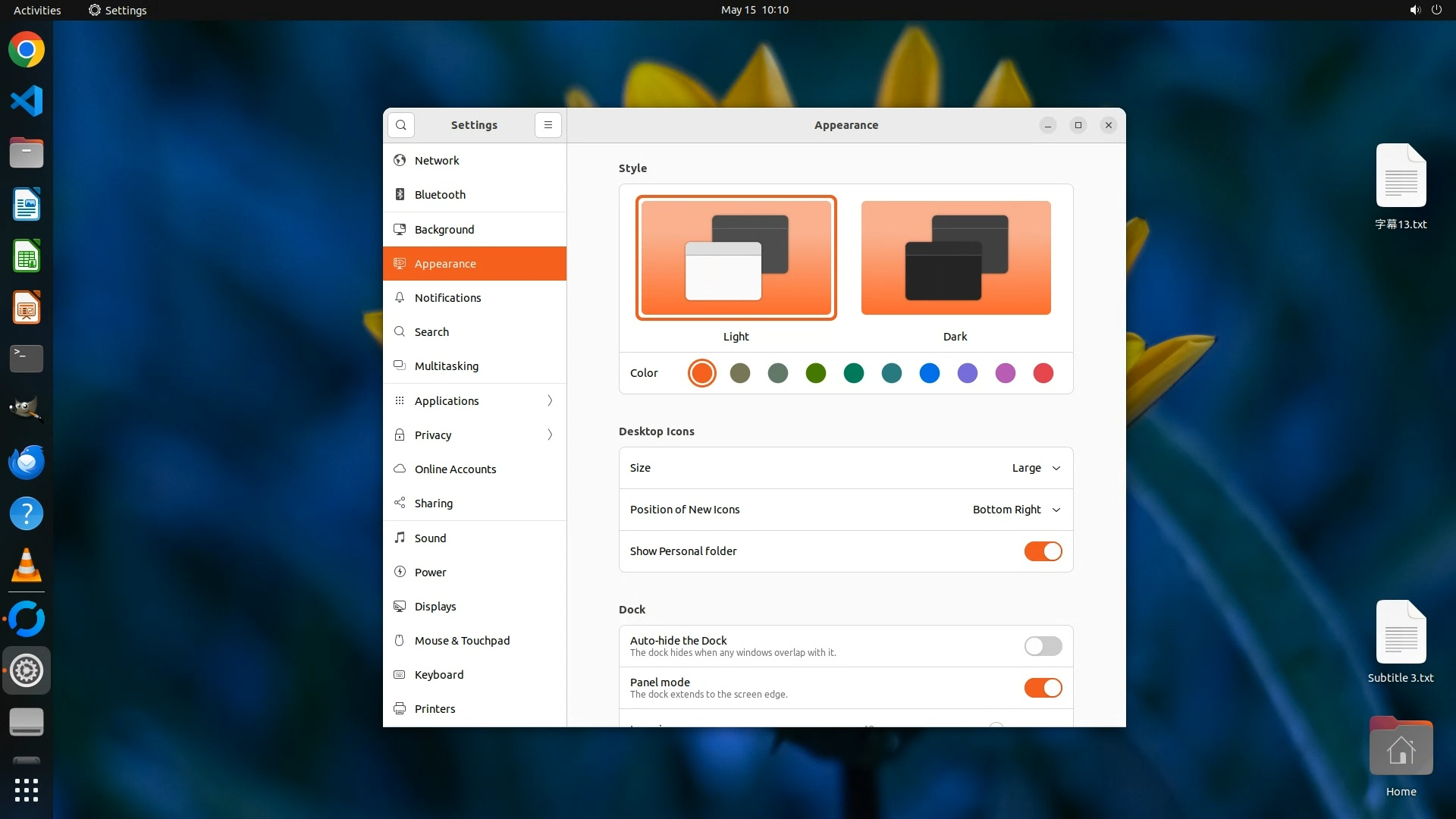Enable Auto-hide the Dock switch
This screenshot has height=819, width=1456.
tap(1043, 646)
